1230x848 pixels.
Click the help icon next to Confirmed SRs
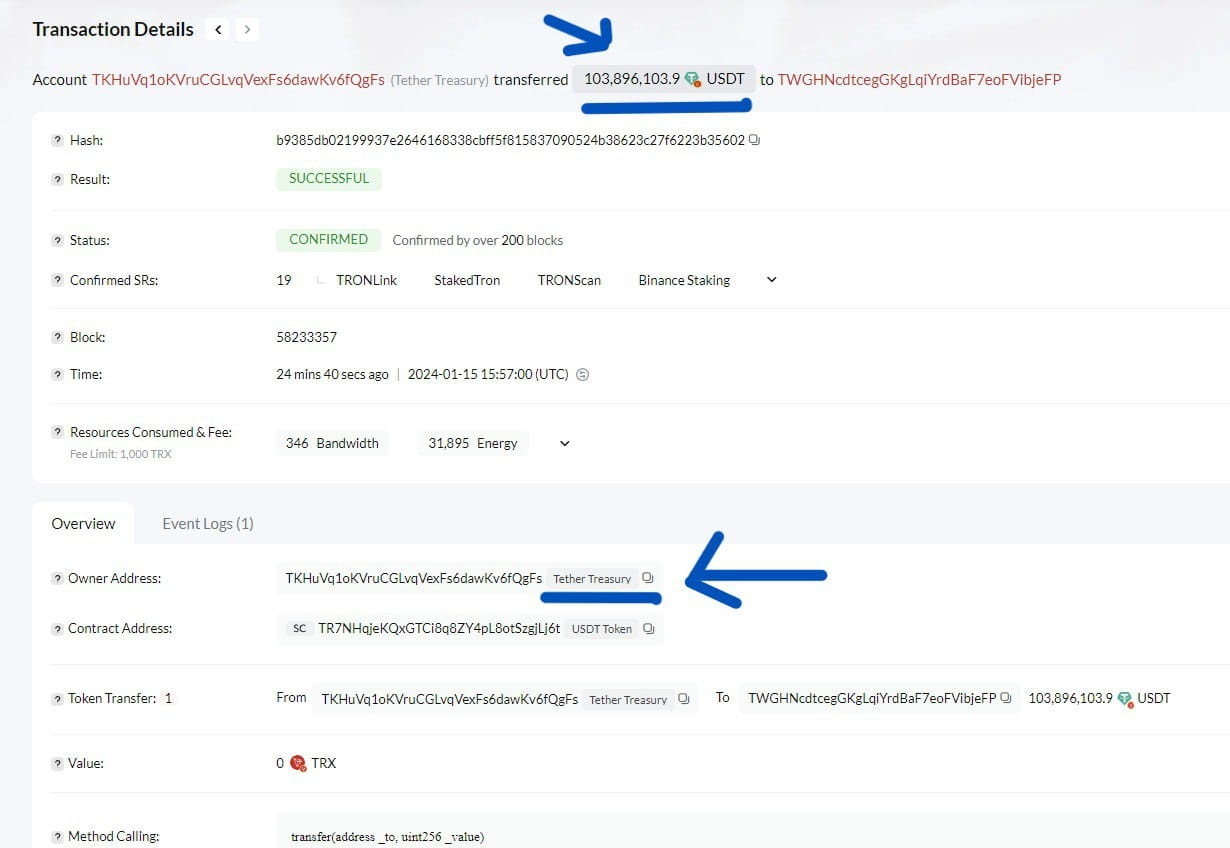click(57, 279)
